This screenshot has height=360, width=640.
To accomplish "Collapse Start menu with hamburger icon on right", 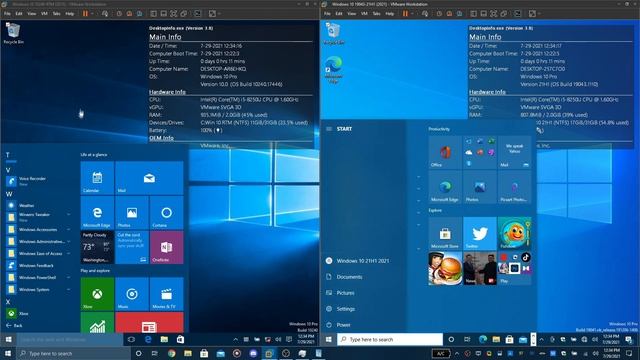I will pyautogui.click(x=329, y=129).
